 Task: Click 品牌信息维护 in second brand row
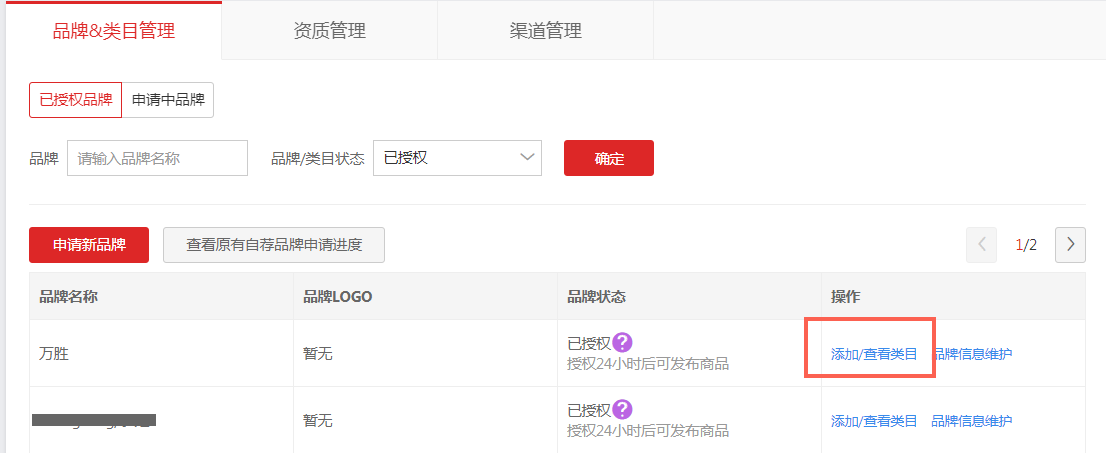pos(972,421)
